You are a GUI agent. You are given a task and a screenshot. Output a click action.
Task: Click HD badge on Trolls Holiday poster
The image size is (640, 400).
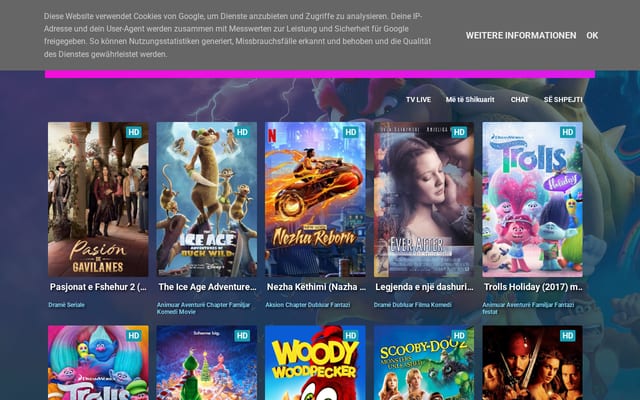coord(568,132)
